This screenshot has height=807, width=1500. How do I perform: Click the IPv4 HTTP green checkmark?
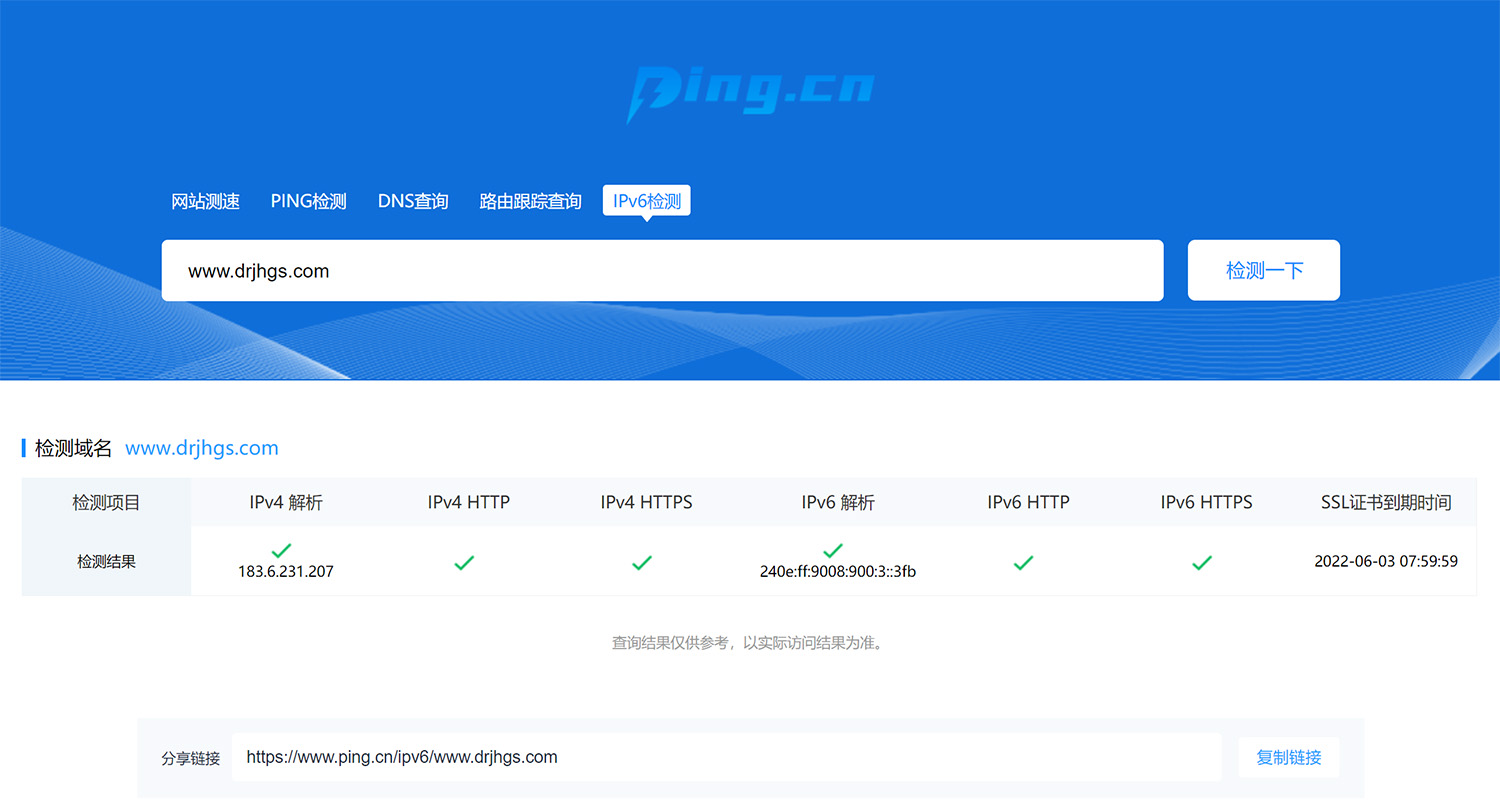pyautogui.click(x=464, y=563)
